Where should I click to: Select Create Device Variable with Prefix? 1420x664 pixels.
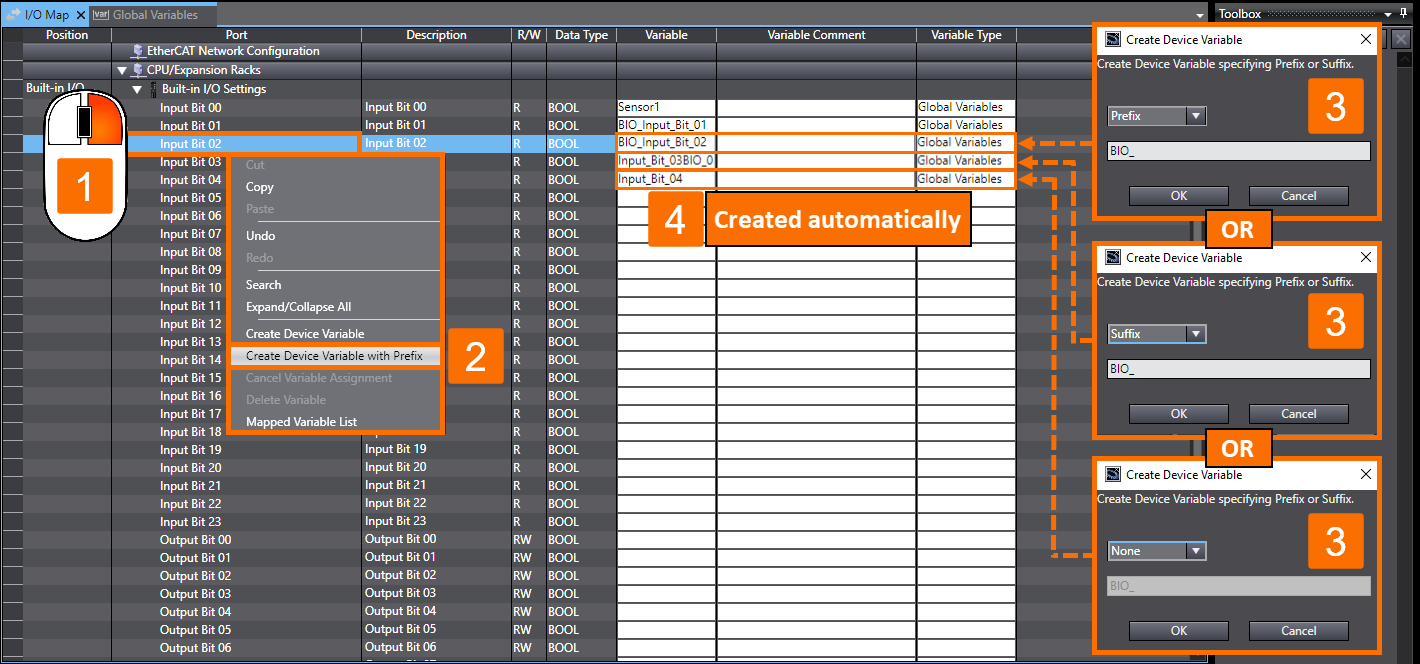pyautogui.click(x=335, y=355)
